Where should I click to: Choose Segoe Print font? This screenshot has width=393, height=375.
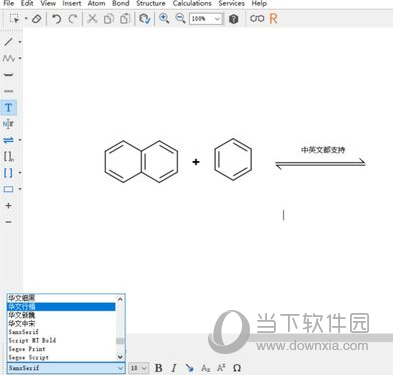61,349
